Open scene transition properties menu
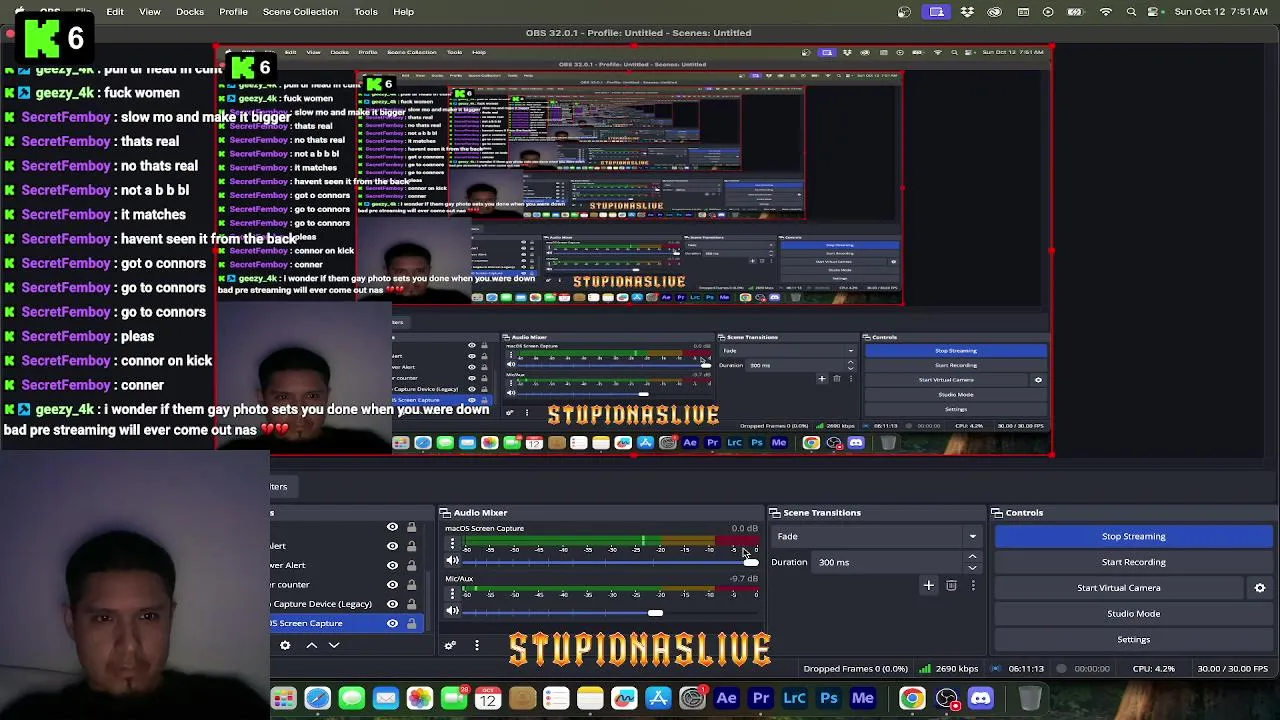 point(973,585)
